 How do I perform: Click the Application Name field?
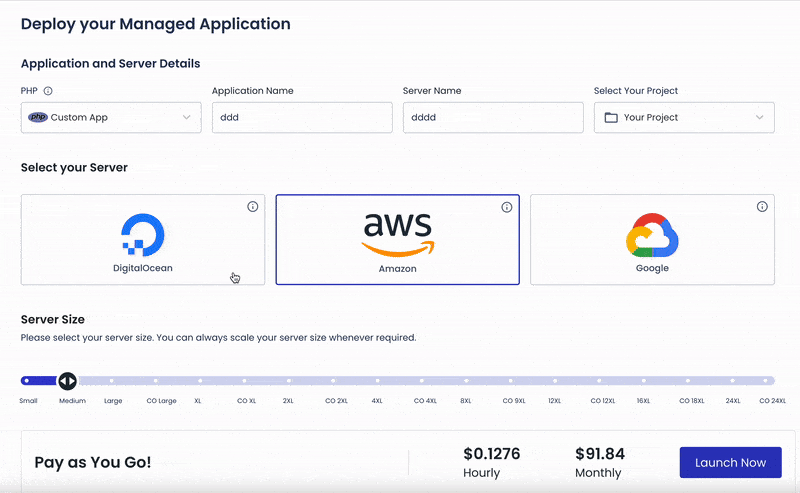click(x=302, y=117)
